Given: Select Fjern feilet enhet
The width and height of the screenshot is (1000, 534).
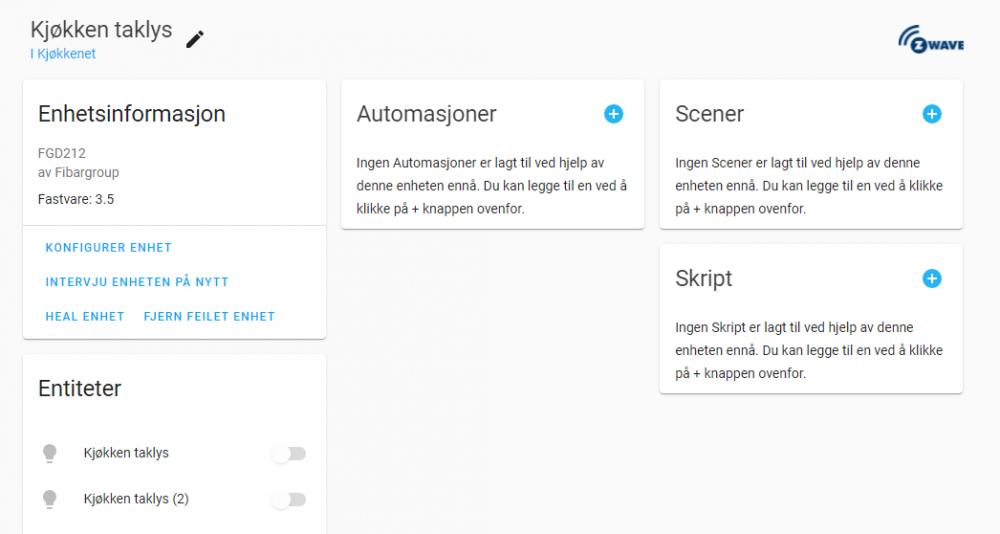Looking at the screenshot, I should tap(209, 317).
